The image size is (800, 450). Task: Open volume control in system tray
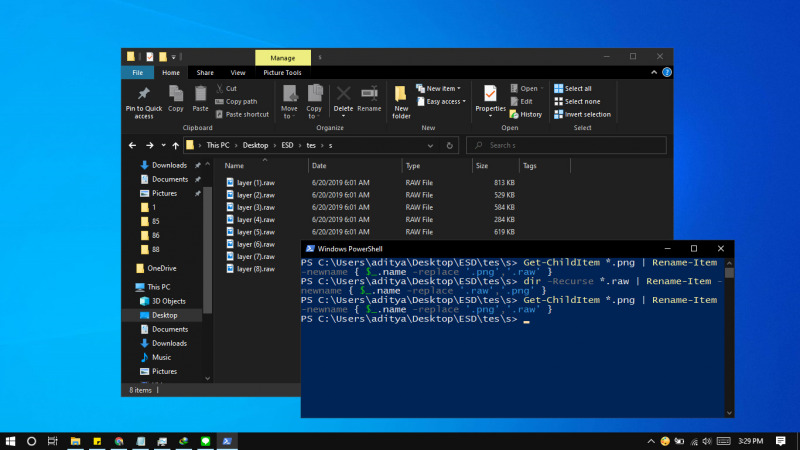707,441
